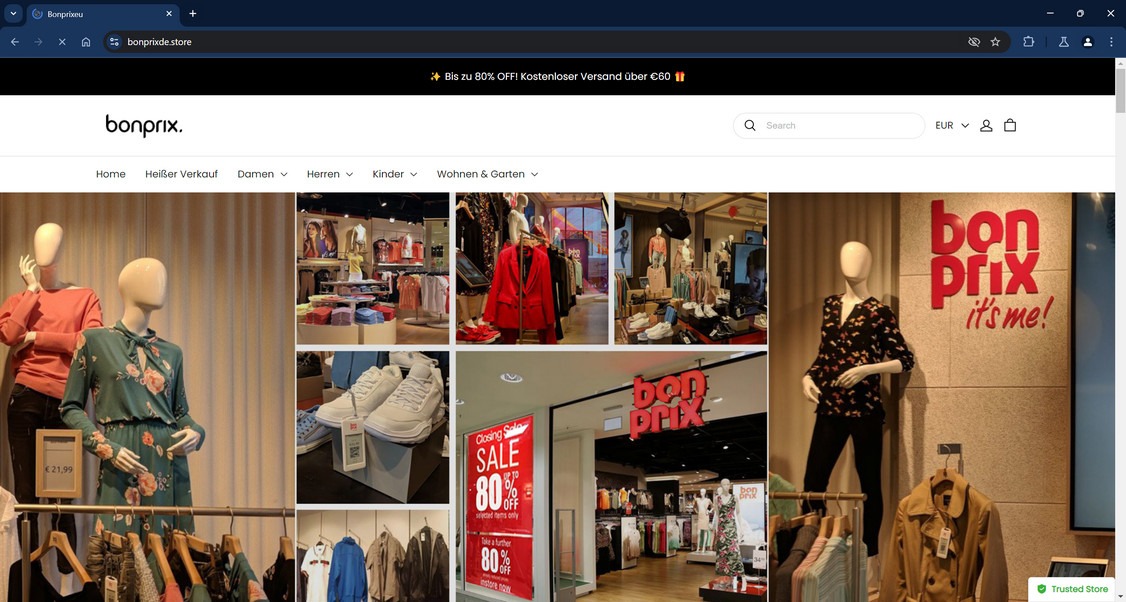Click the hanging jackets rack photo
The height and width of the screenshot is (602, 1126).
point(373,556)
